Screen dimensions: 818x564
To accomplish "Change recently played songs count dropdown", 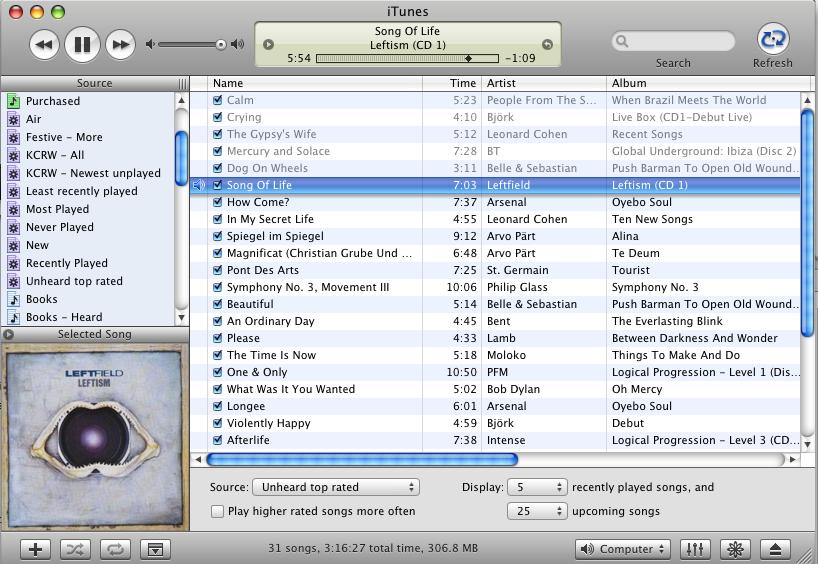I will pyautogui.click(x=537, y=487).
